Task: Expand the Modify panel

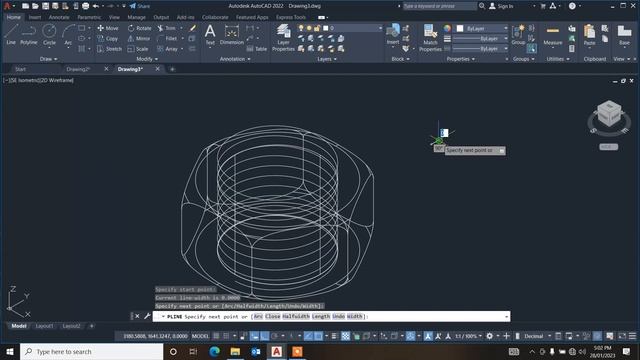Action: click(x=147, y=59)
